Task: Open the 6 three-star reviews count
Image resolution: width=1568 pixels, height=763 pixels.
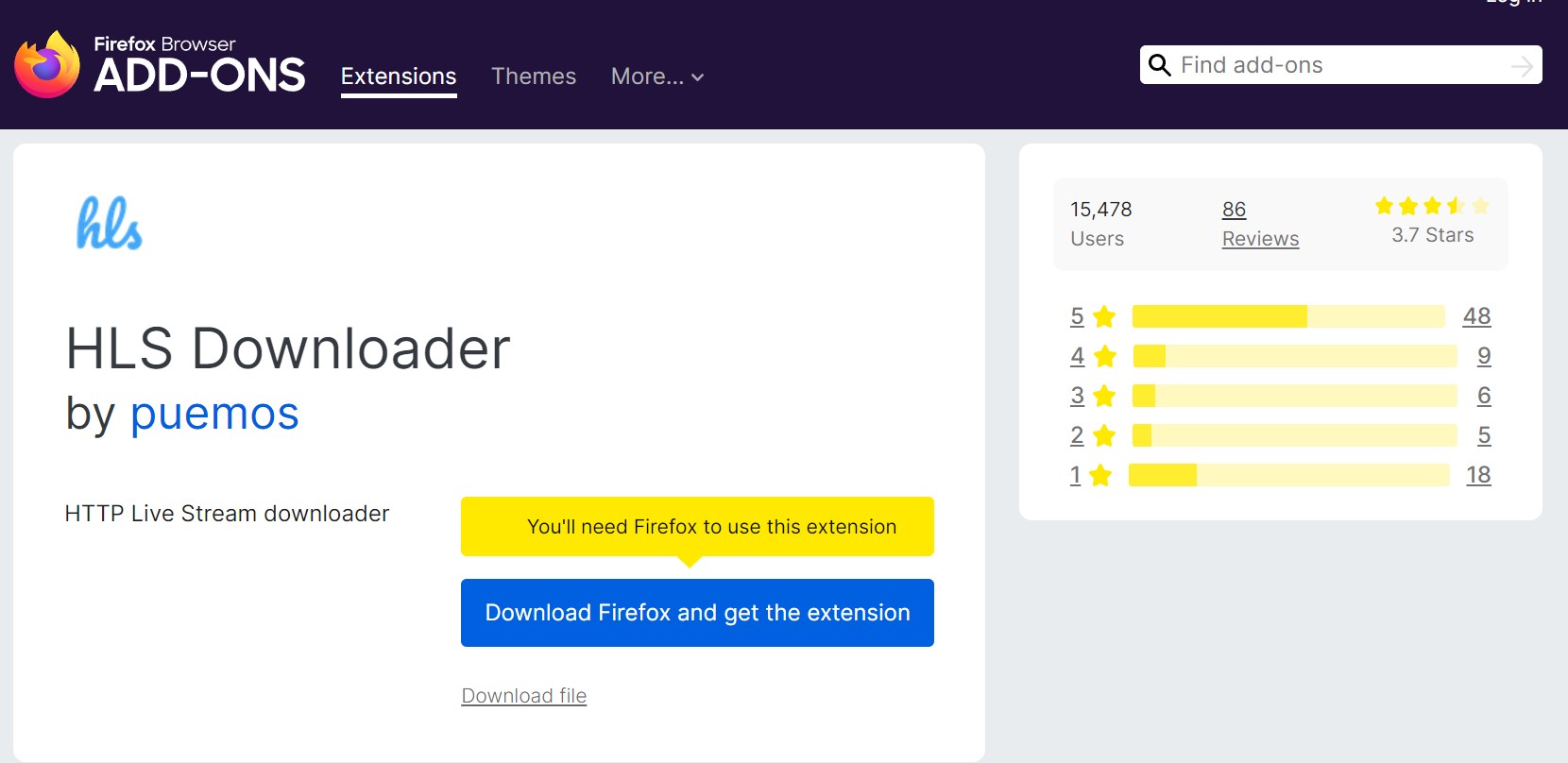Action: (1484, 396)
